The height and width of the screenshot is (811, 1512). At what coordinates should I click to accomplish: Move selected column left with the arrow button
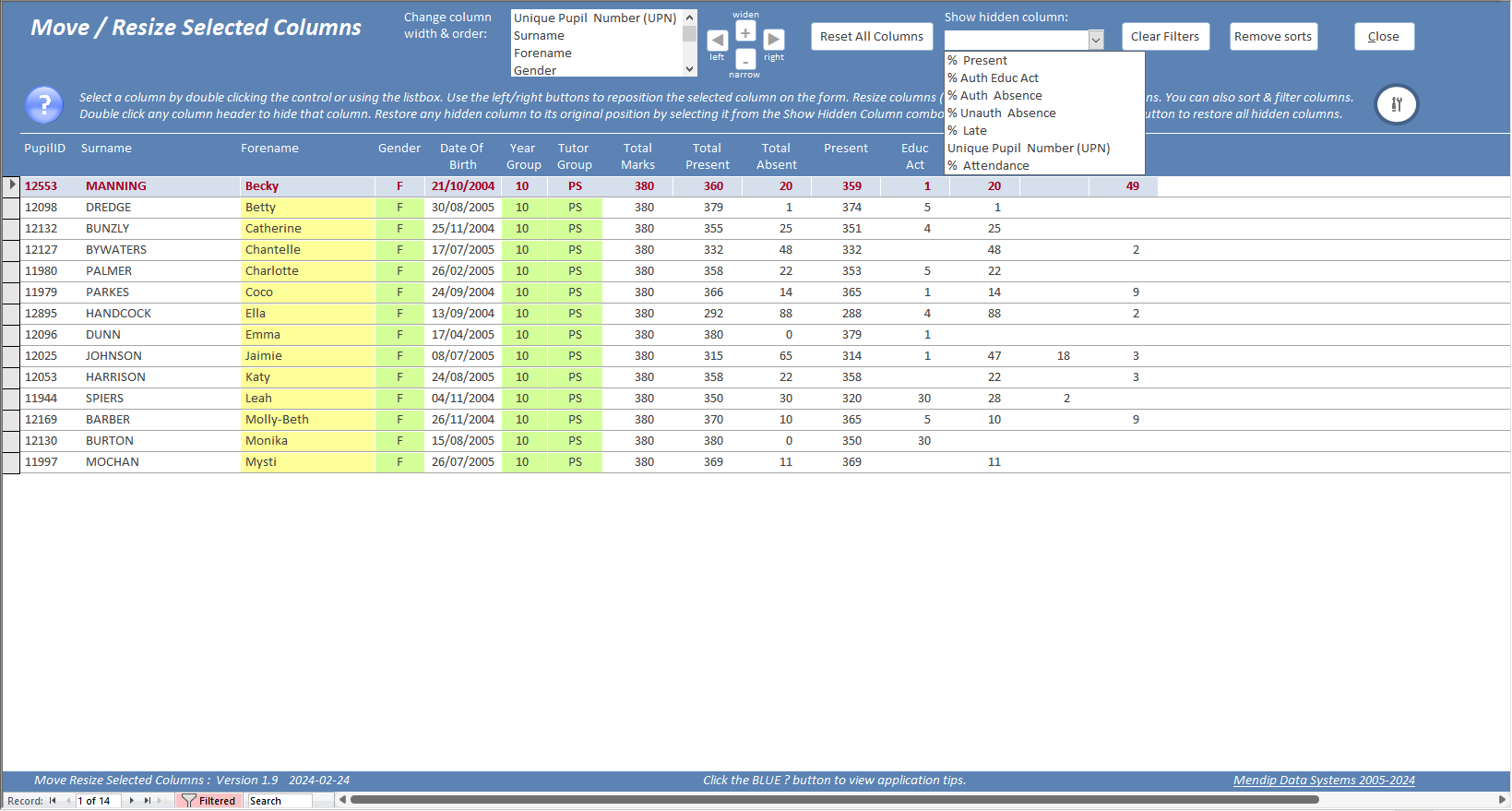717,40
